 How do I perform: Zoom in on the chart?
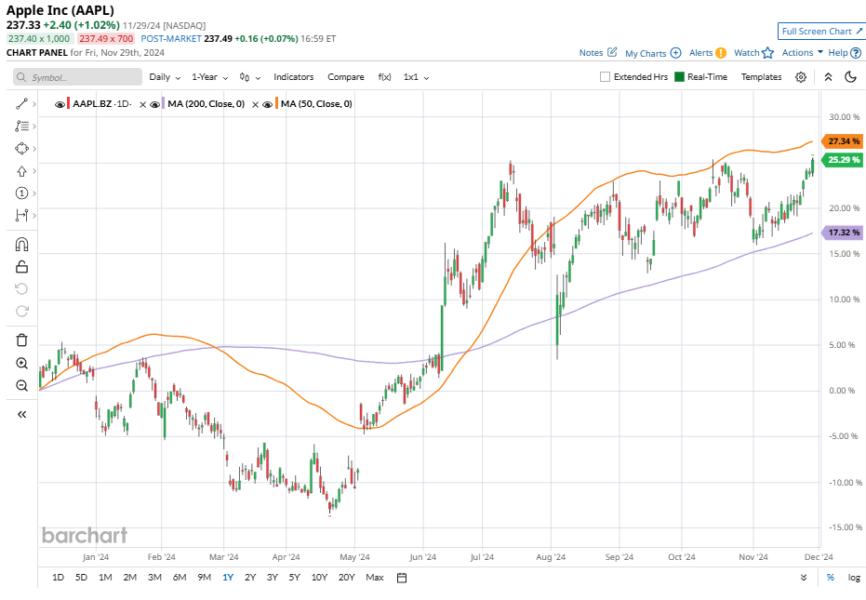[x=22, y=363]
